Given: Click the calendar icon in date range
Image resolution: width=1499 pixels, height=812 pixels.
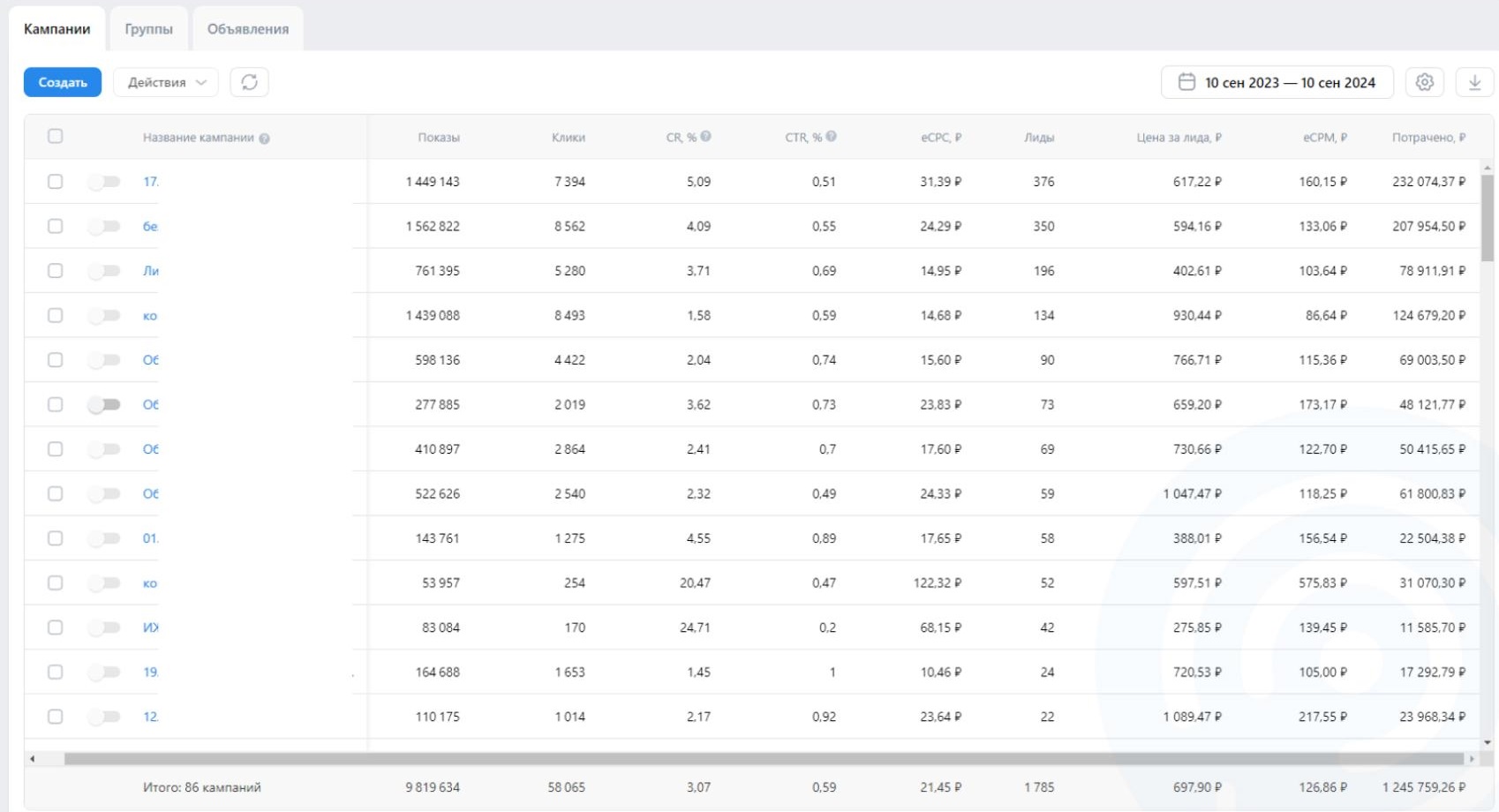Looking at the screenshot, I should [1186, 82].
